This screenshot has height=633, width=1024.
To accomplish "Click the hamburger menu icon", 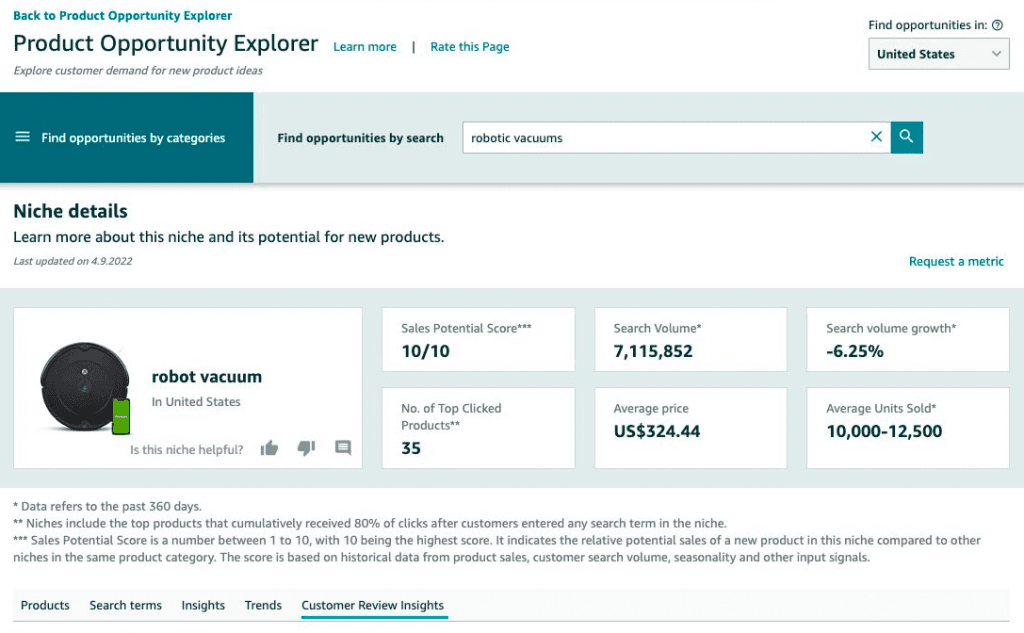I will tap(23, 137).
